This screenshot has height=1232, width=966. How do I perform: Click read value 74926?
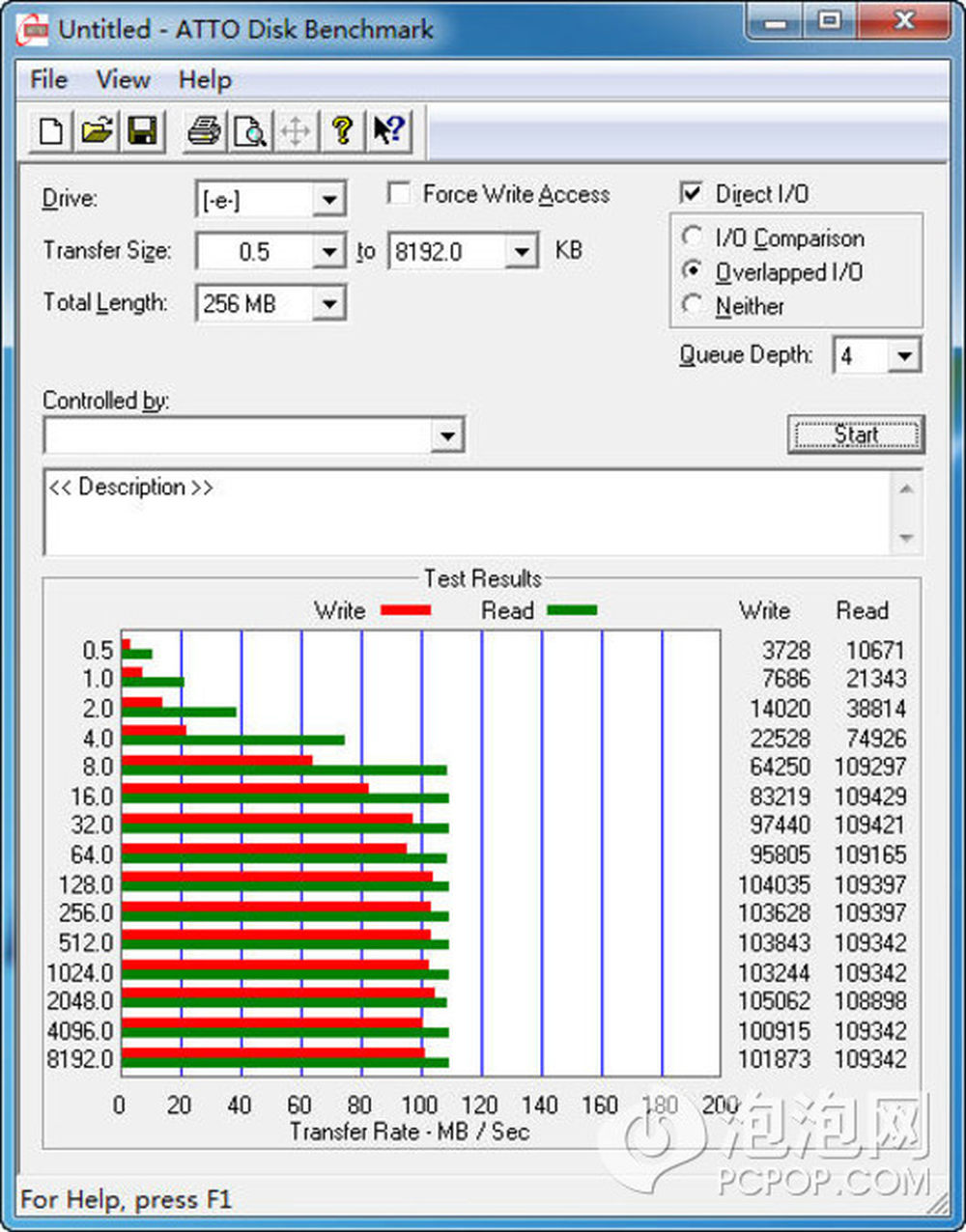[x=876, y=739]
